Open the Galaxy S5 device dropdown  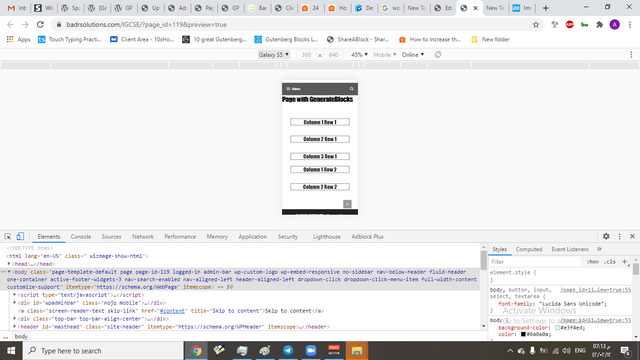tap(273, 54)
